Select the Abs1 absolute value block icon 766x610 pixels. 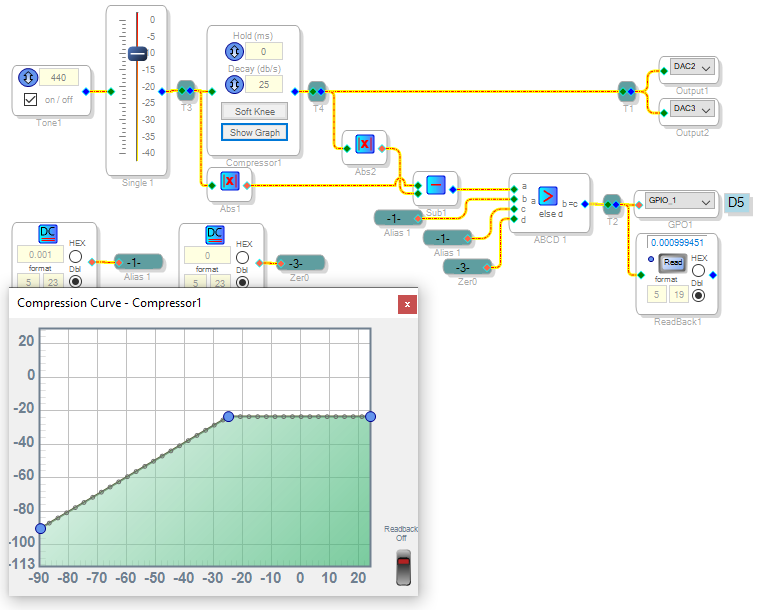tap(230, 181)
